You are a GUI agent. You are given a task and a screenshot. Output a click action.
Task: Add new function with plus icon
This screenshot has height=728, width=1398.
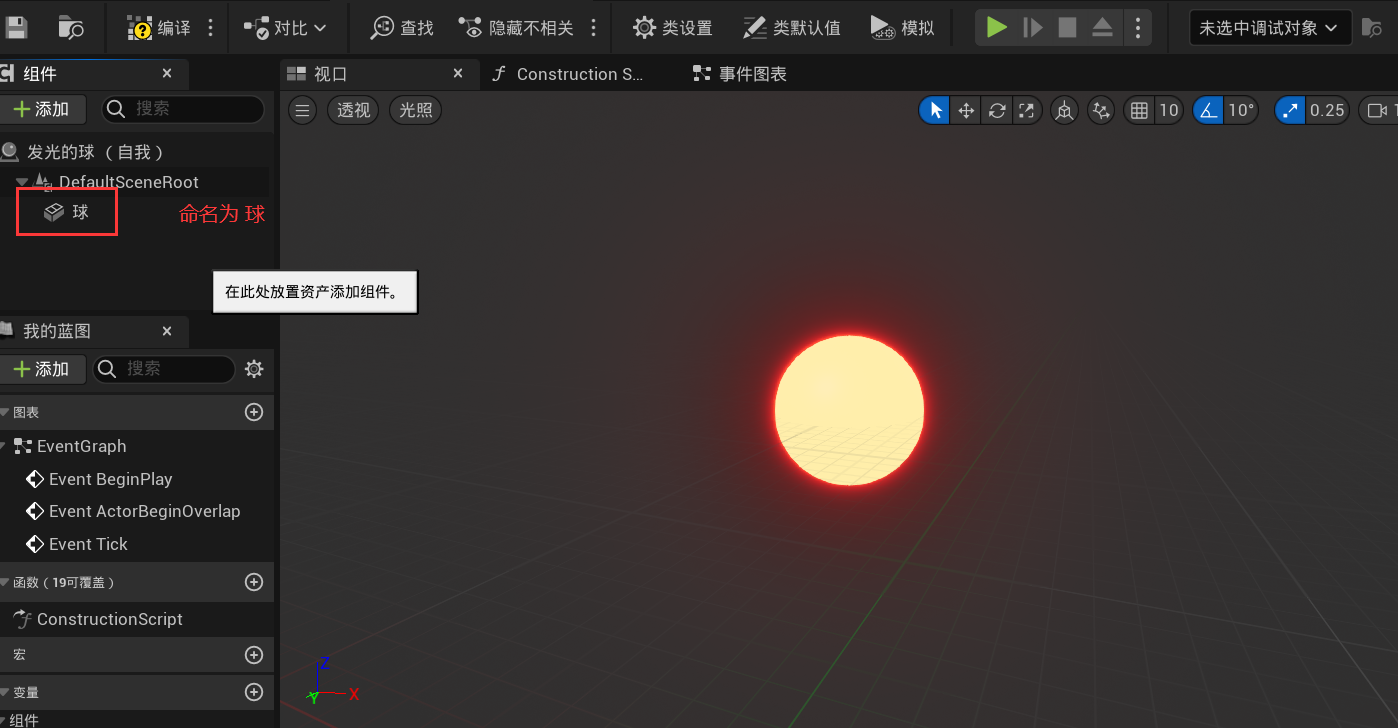point(254,582)
